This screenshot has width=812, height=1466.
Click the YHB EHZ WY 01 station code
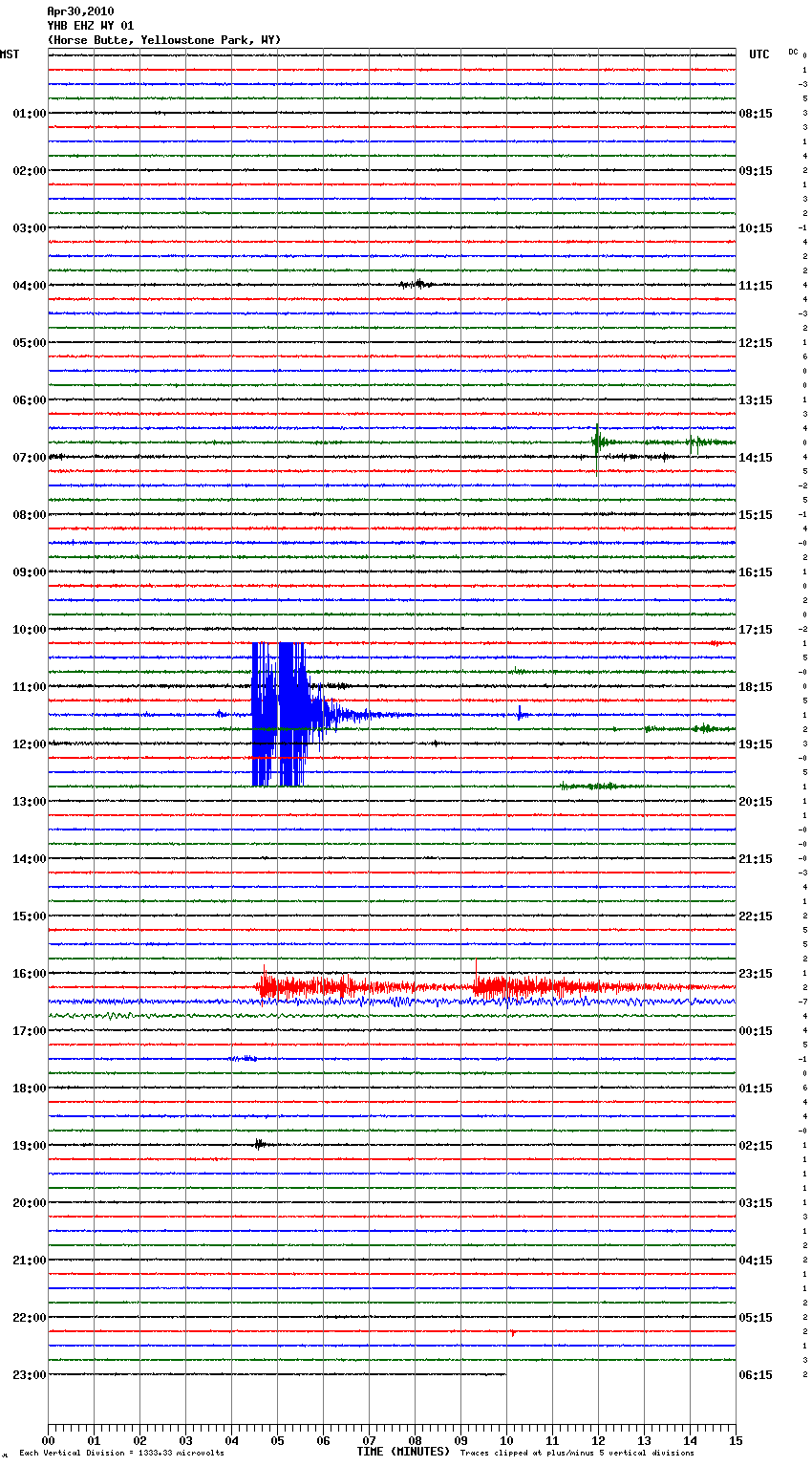91,26
